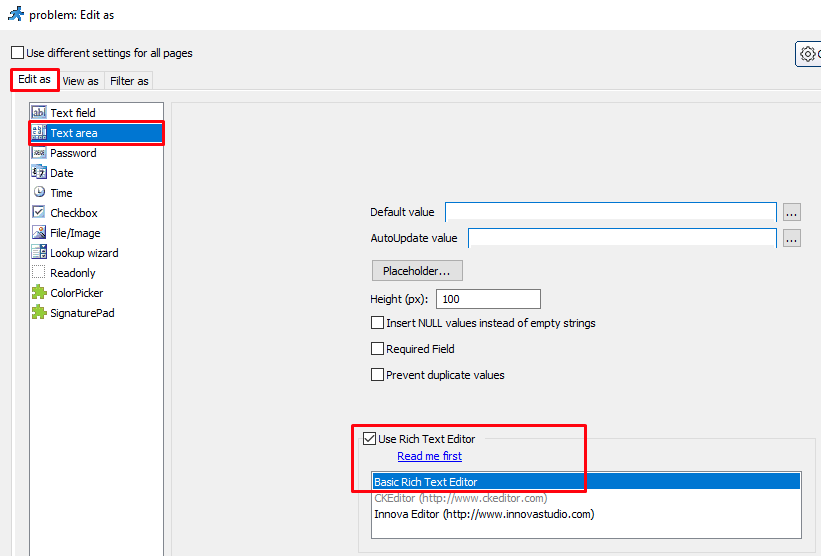821x556 pixels.
Task: Select Innova Editor from the editor list
Action: [x=483, y=514]
